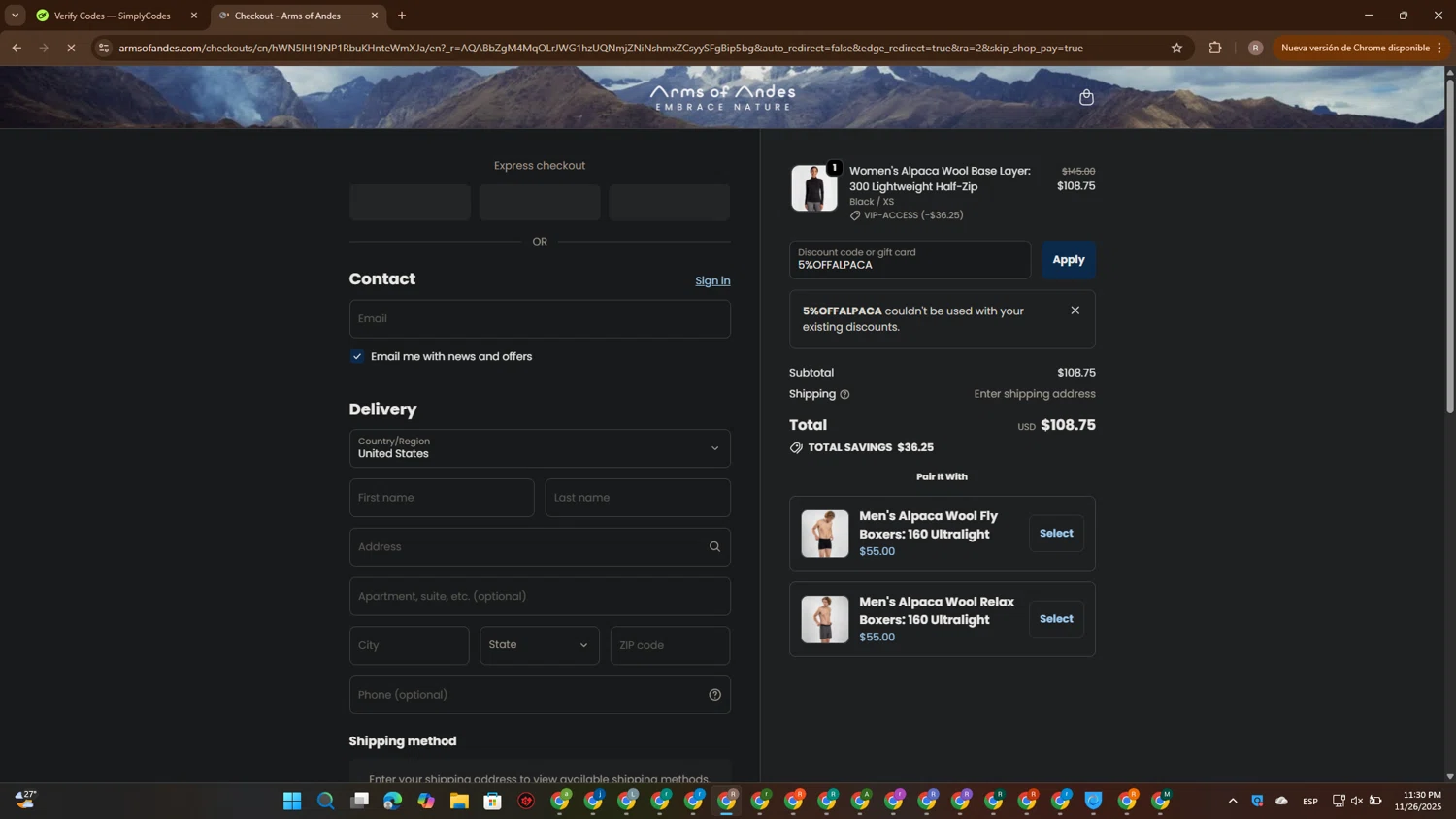Toggle Email me with news and offers
Image resolution: width=1456 pixels, height=819 pixels.
click(x=357, y=356)
